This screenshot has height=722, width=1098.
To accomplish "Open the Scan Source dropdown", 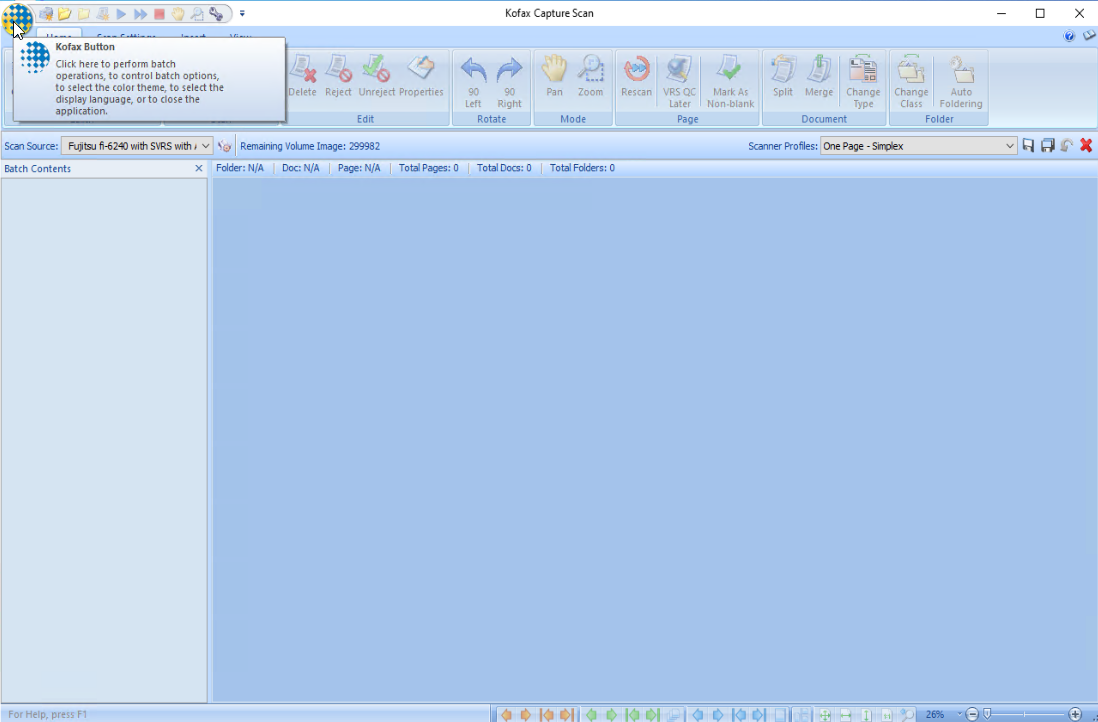I will click(137, 146).
